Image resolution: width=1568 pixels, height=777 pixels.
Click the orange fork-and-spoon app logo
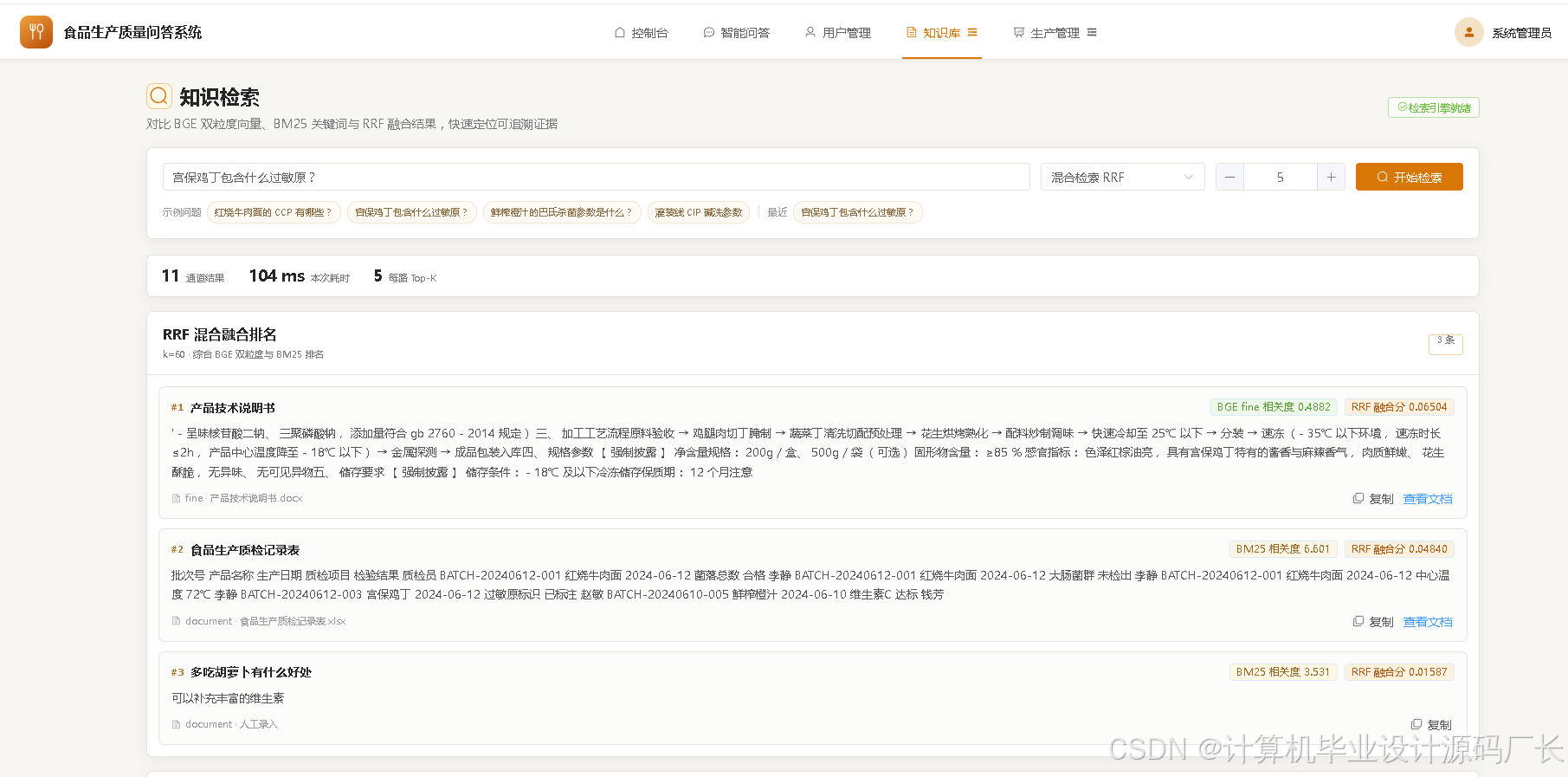point(36,32)
